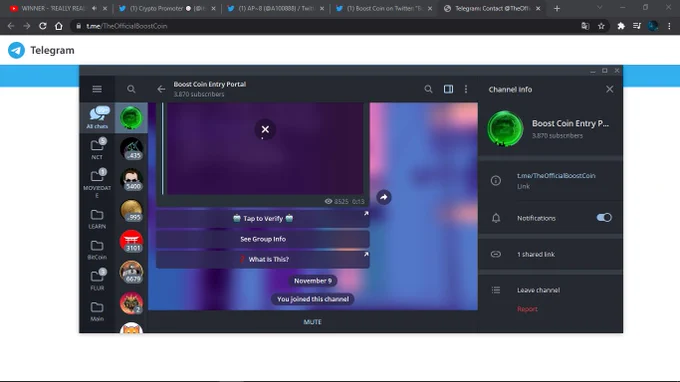
Task: Toggle the right sidebar panel icon
Action: coord(448,89)
